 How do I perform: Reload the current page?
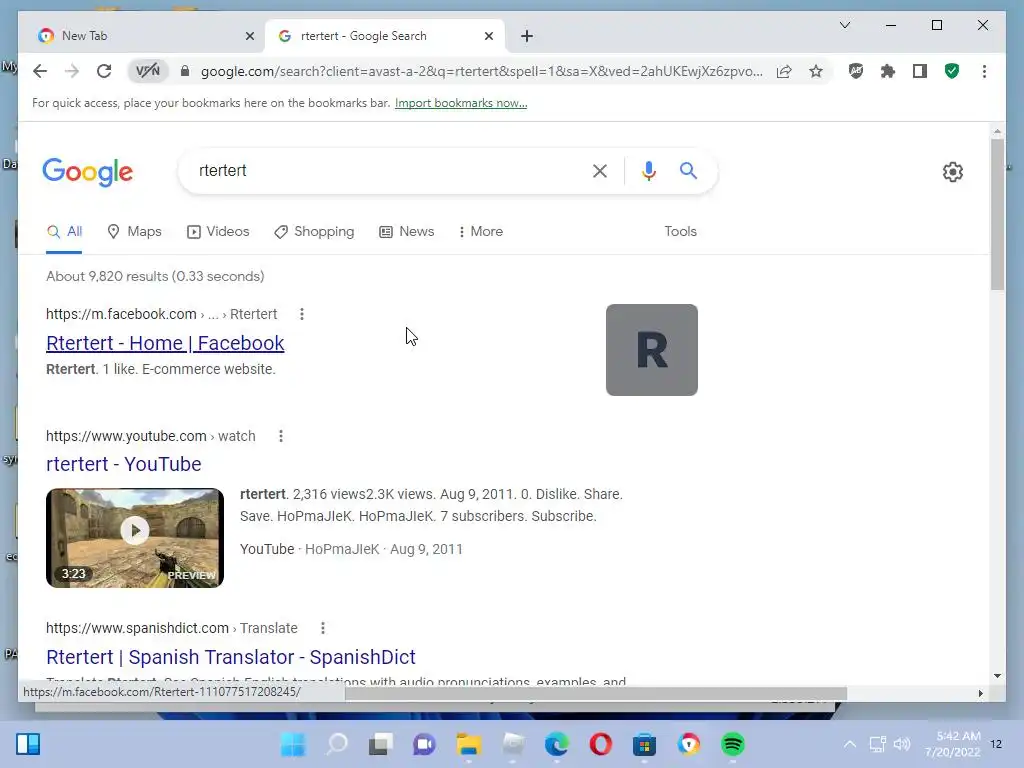pos(104,71)
